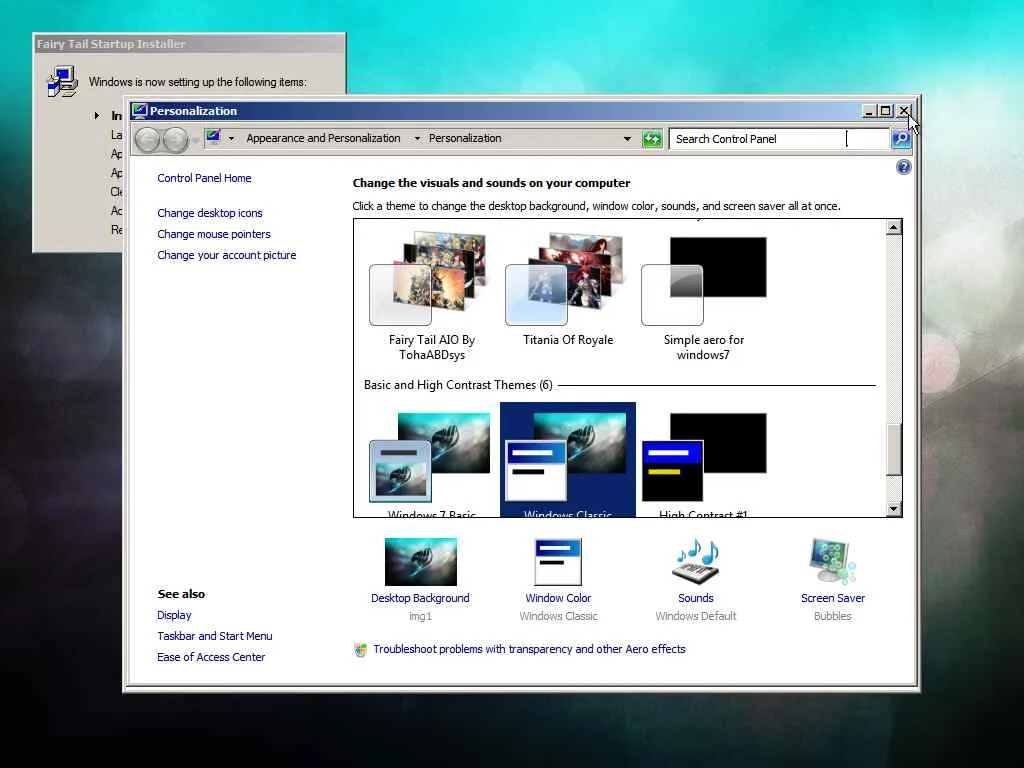Click the Control Panel icon in address bar
1024x768 pixels.
coord(214,138)
